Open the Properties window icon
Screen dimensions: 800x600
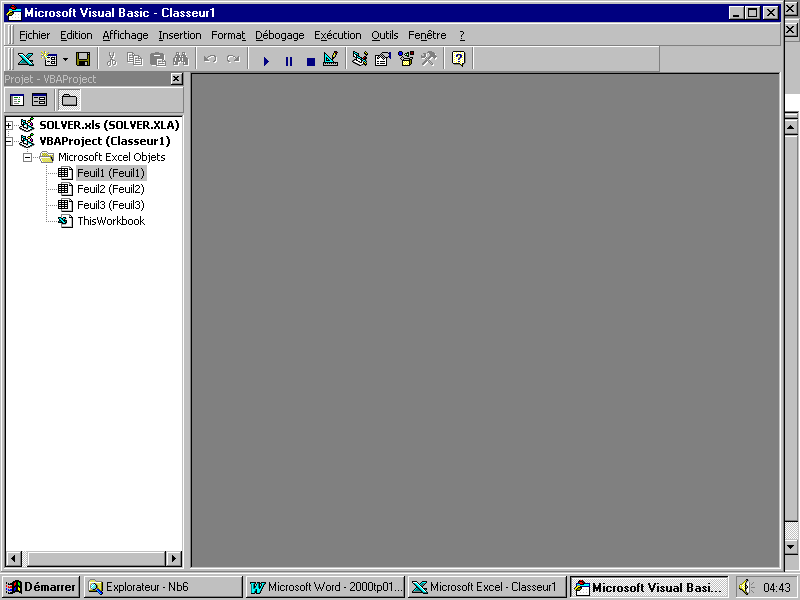pyautogui.click(x=383, y=59)
